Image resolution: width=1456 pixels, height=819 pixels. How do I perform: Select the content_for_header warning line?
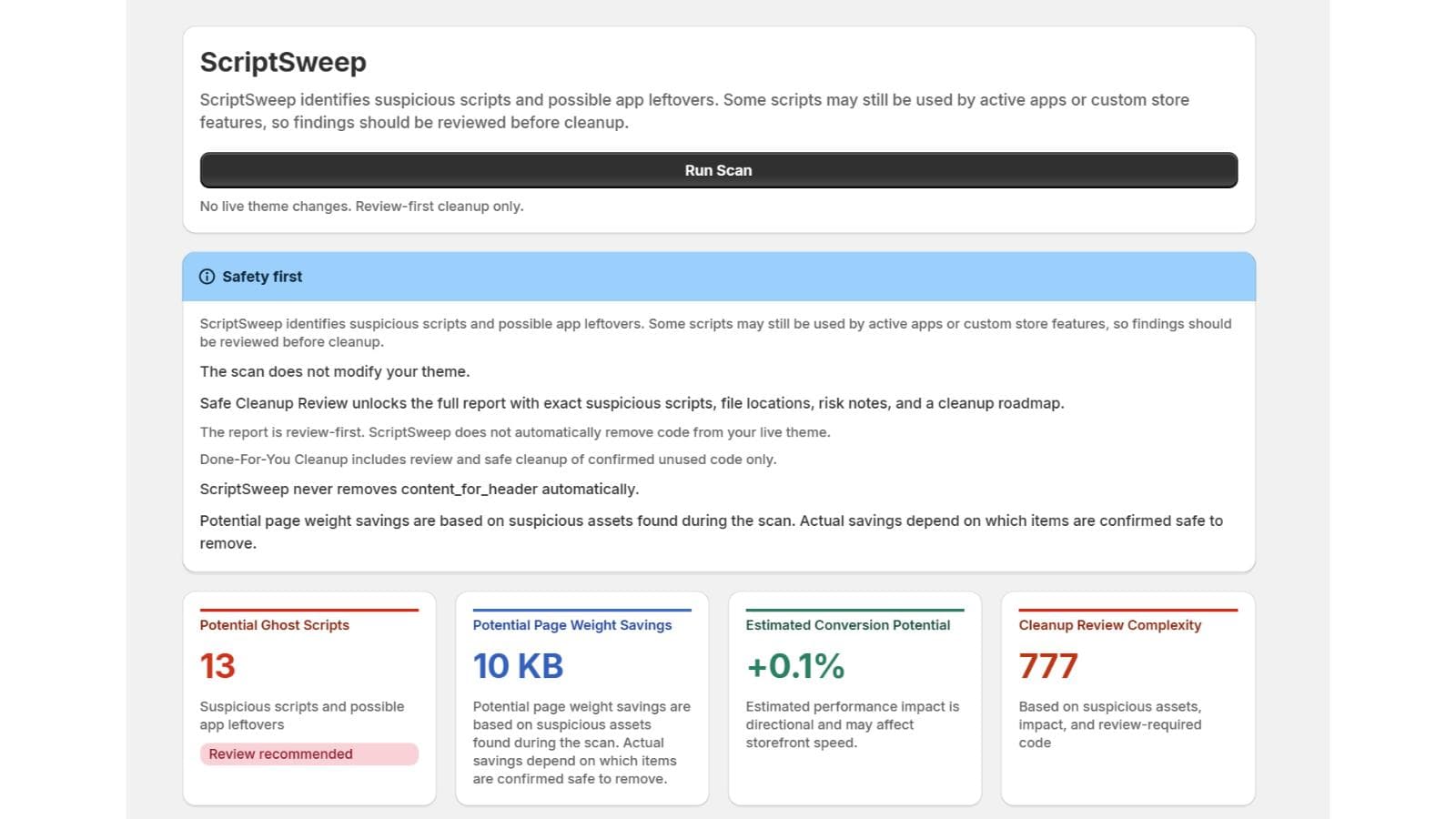(420, 490)
